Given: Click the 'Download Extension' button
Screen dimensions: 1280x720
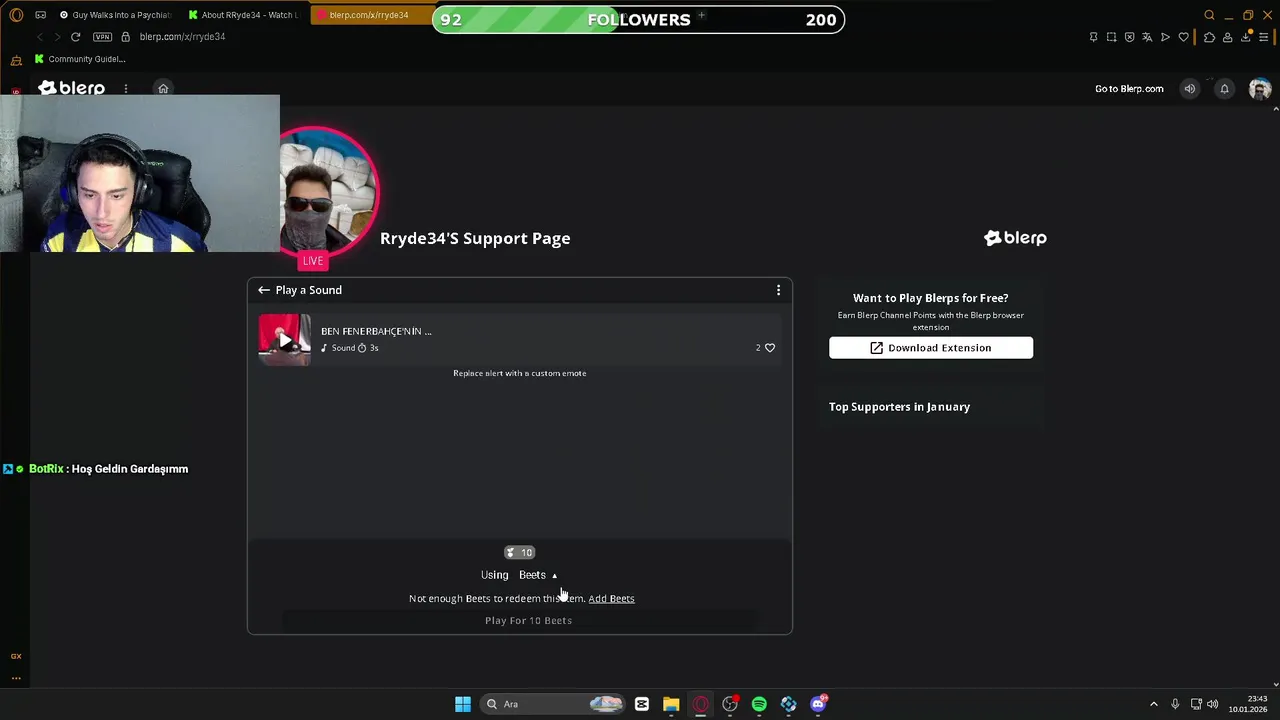Looking at the screenshot, I should click(931, 348).
